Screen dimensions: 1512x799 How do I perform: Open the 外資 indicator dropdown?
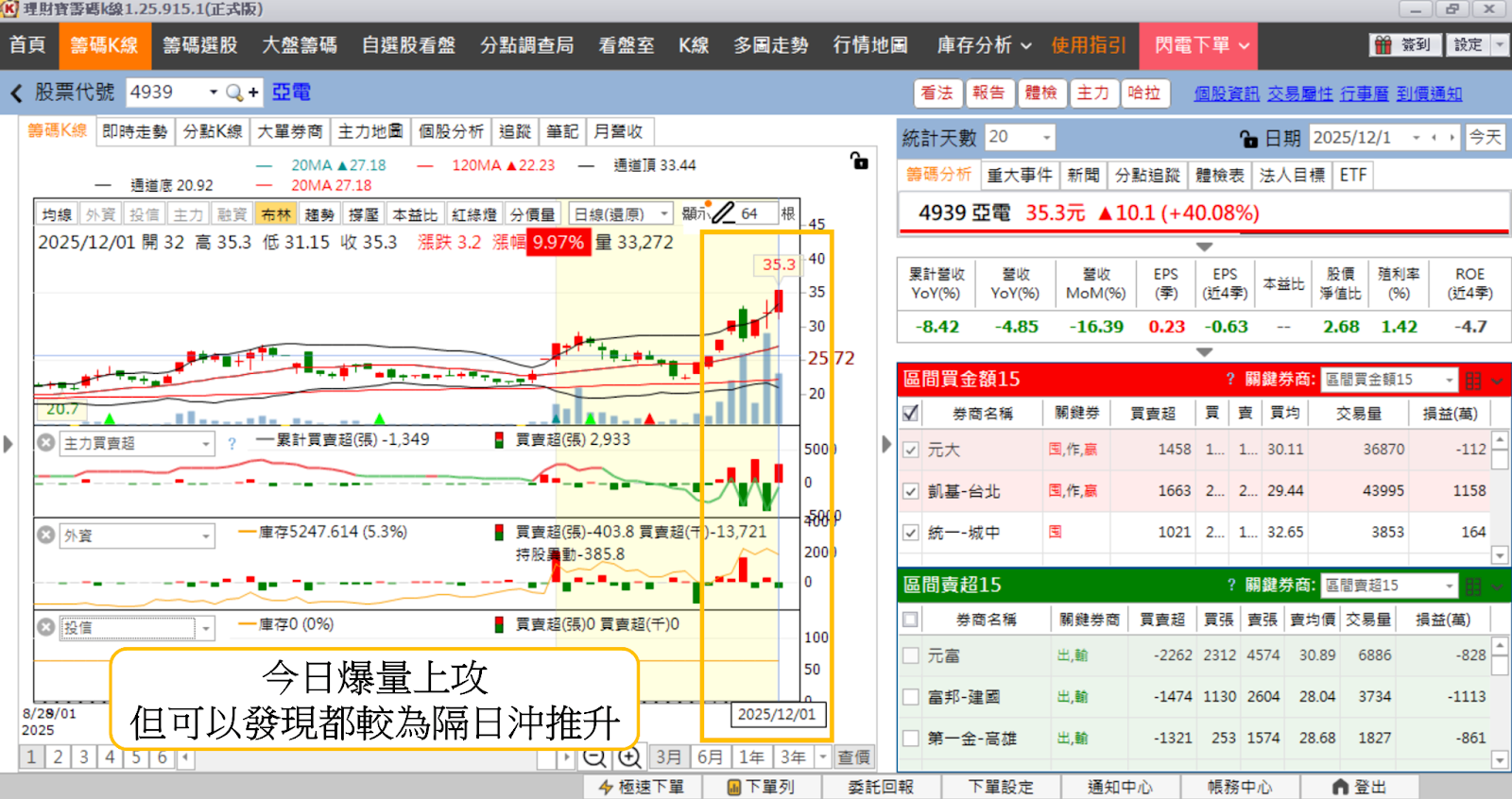tap(206, 535)
